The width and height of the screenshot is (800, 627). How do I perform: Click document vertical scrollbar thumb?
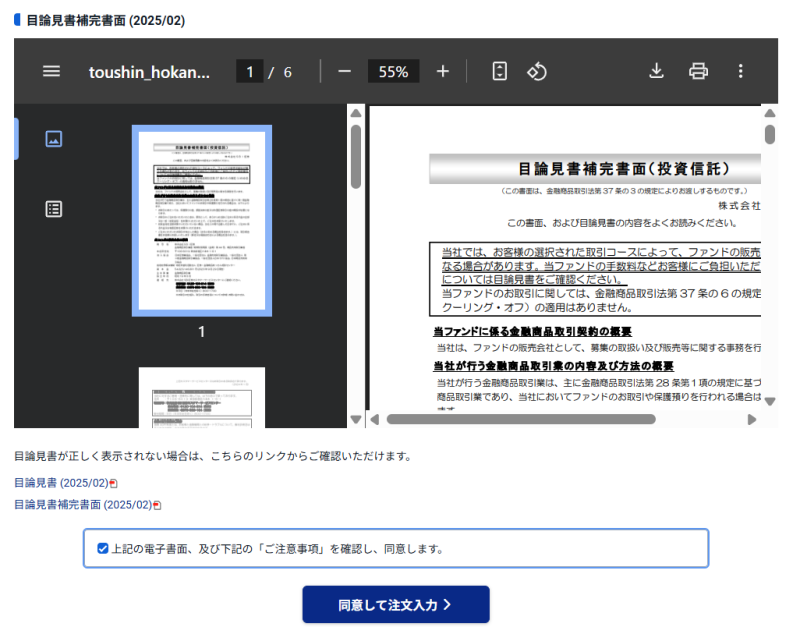770,135
